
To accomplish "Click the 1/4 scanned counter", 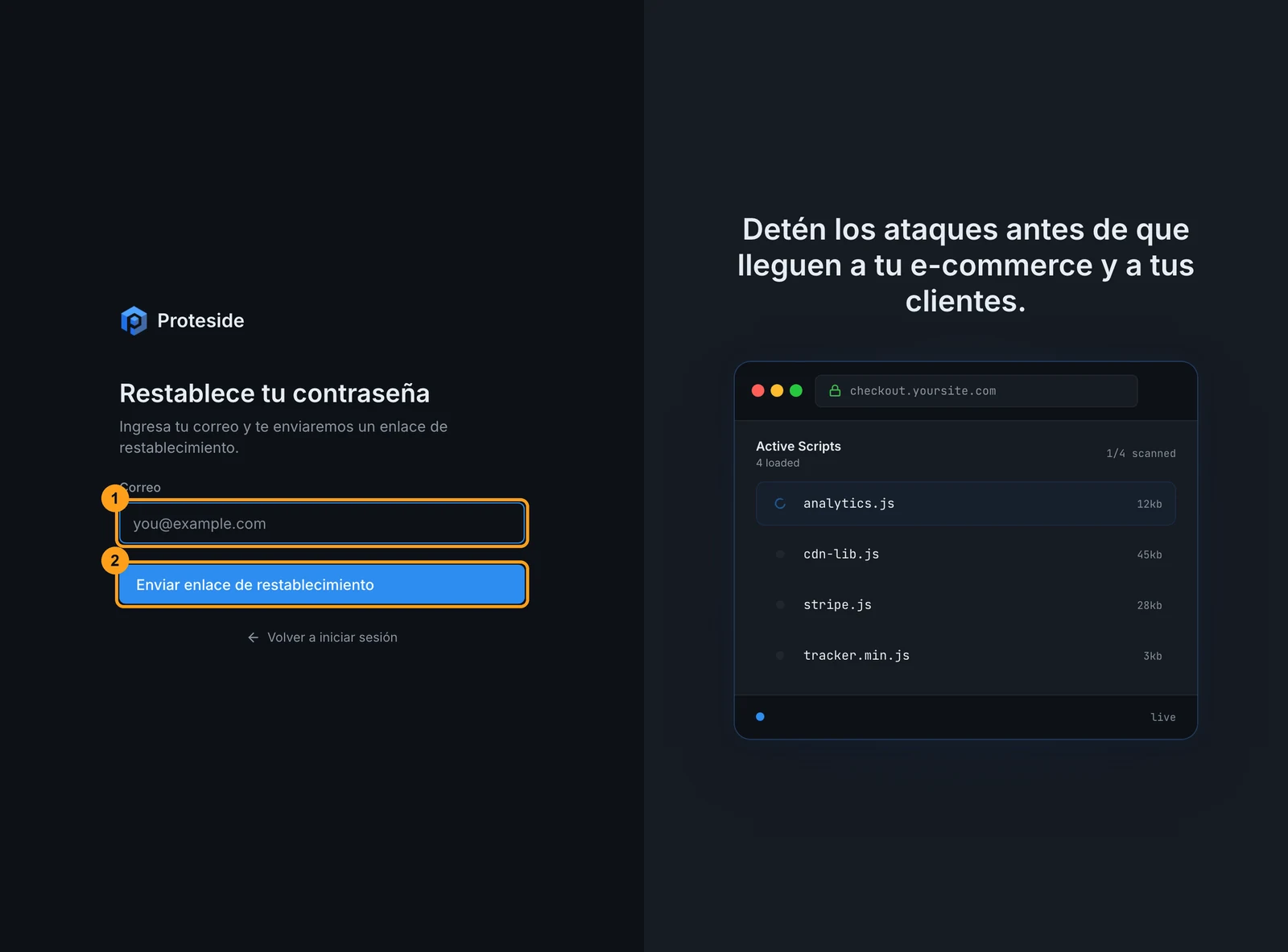I will pyautogui.click(x=1141, y=453).
